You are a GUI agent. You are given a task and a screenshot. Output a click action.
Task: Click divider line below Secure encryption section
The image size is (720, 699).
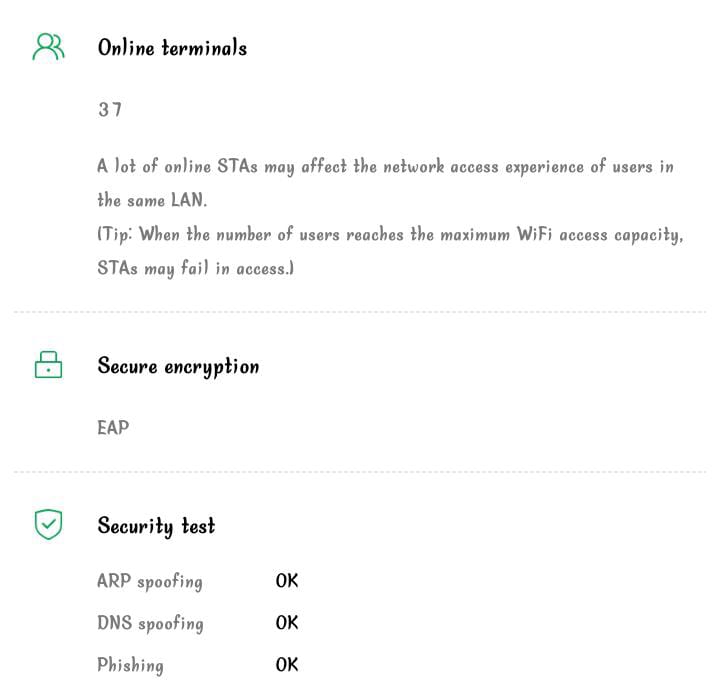[360, 472]
